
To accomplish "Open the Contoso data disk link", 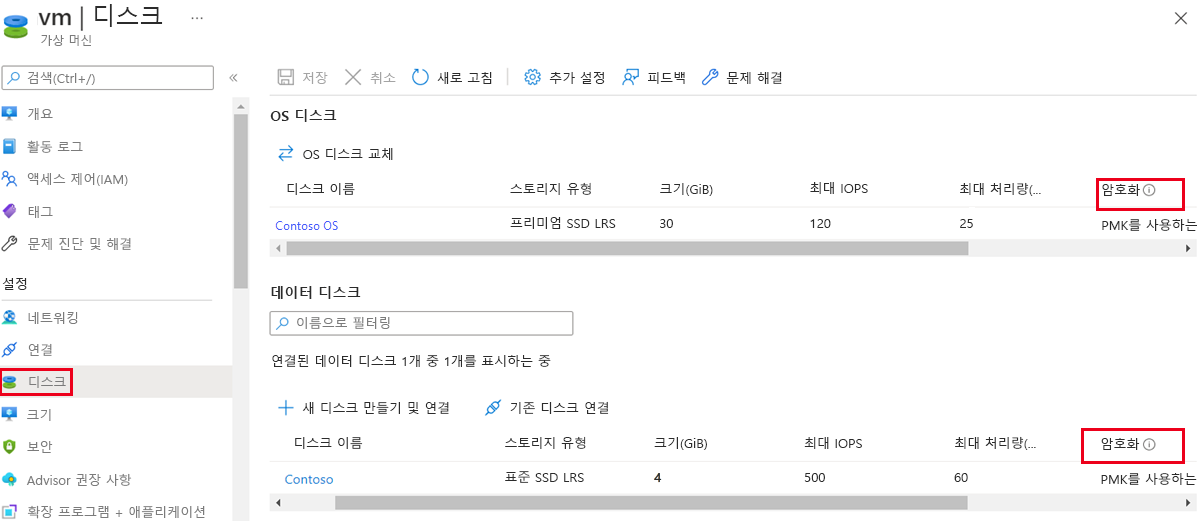I will pos(309,479).
